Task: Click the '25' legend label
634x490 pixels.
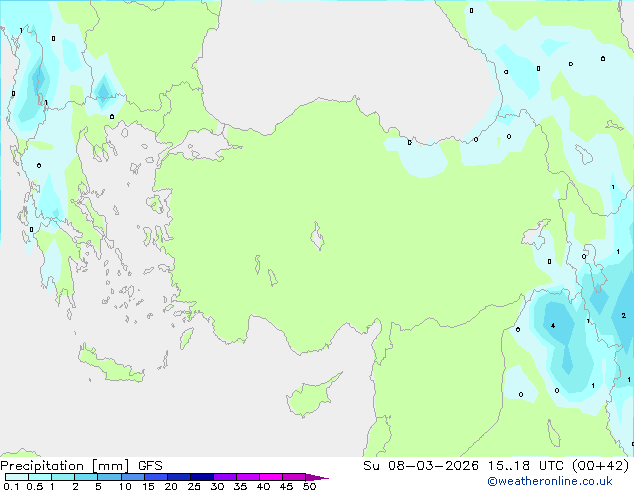Action: pos(194,486)
